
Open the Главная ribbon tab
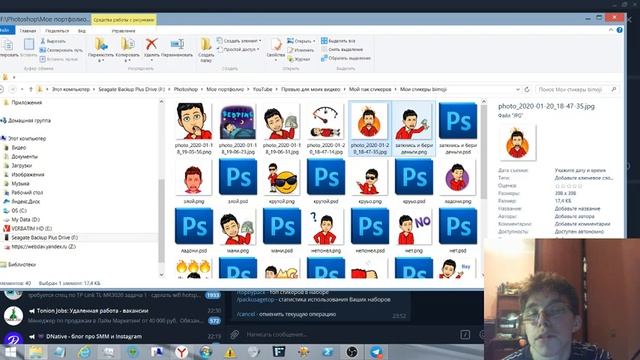[x=28, y=31]
